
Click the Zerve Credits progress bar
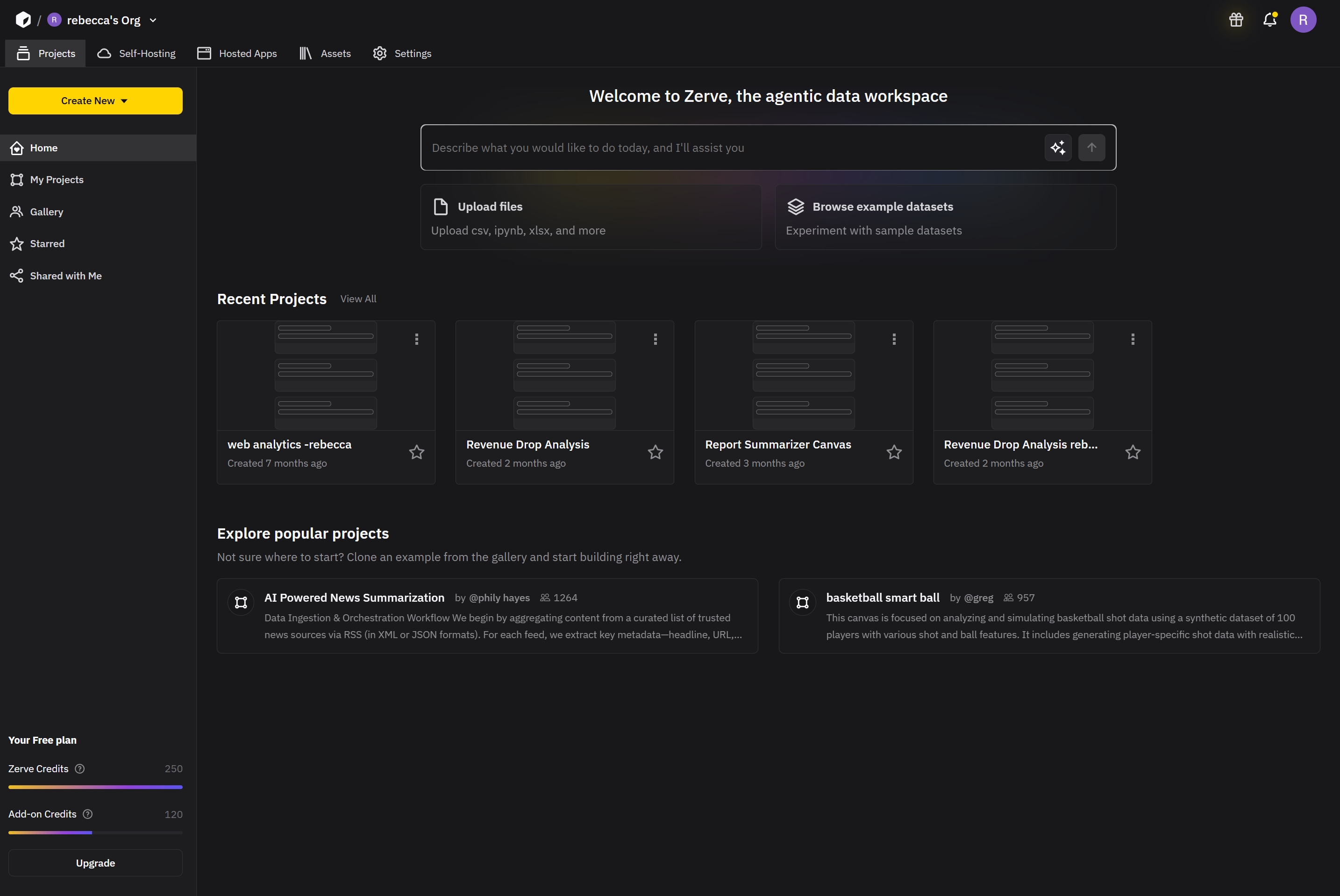(95, 787)
